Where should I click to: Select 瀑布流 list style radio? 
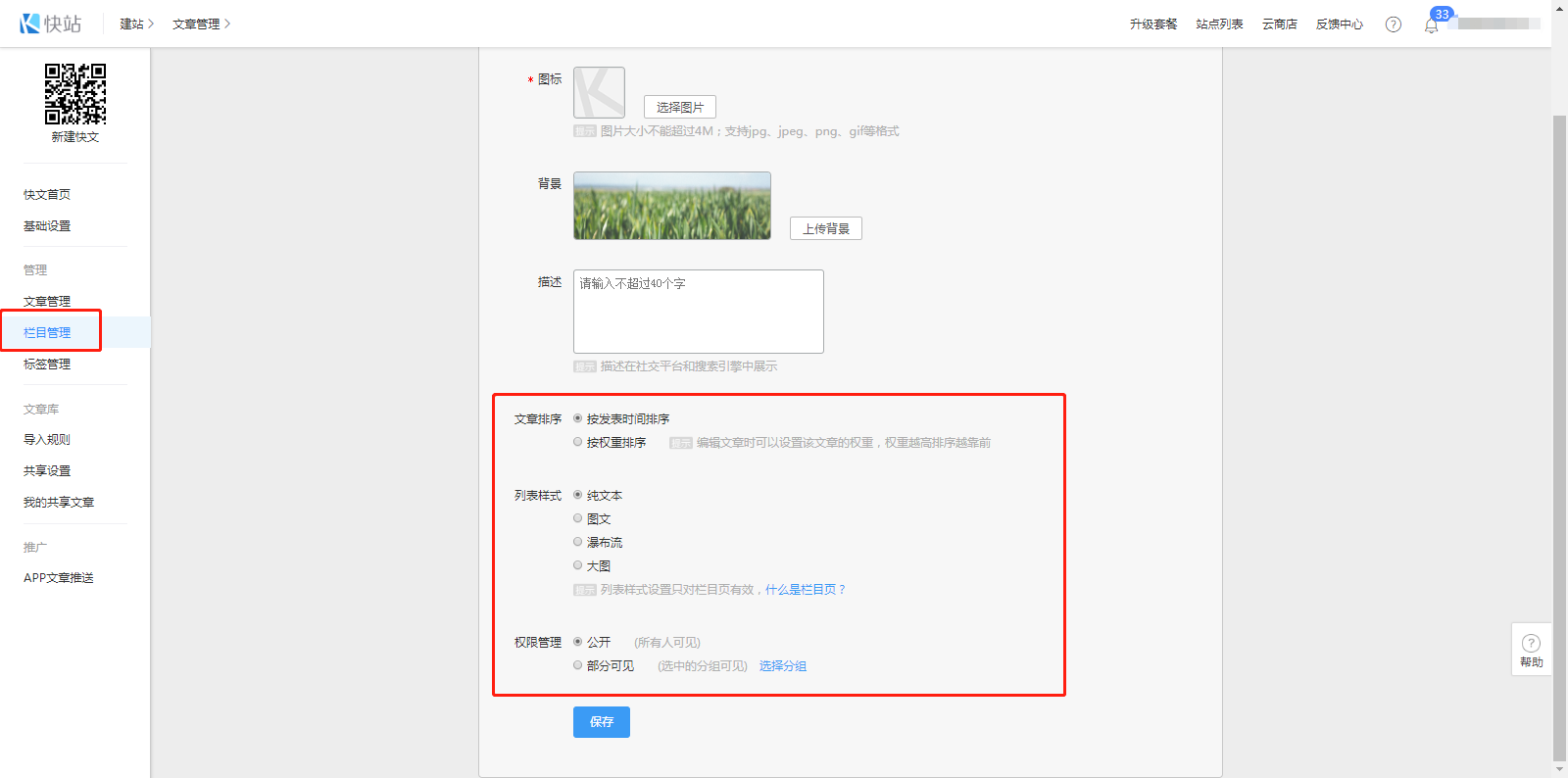point(578,542)
